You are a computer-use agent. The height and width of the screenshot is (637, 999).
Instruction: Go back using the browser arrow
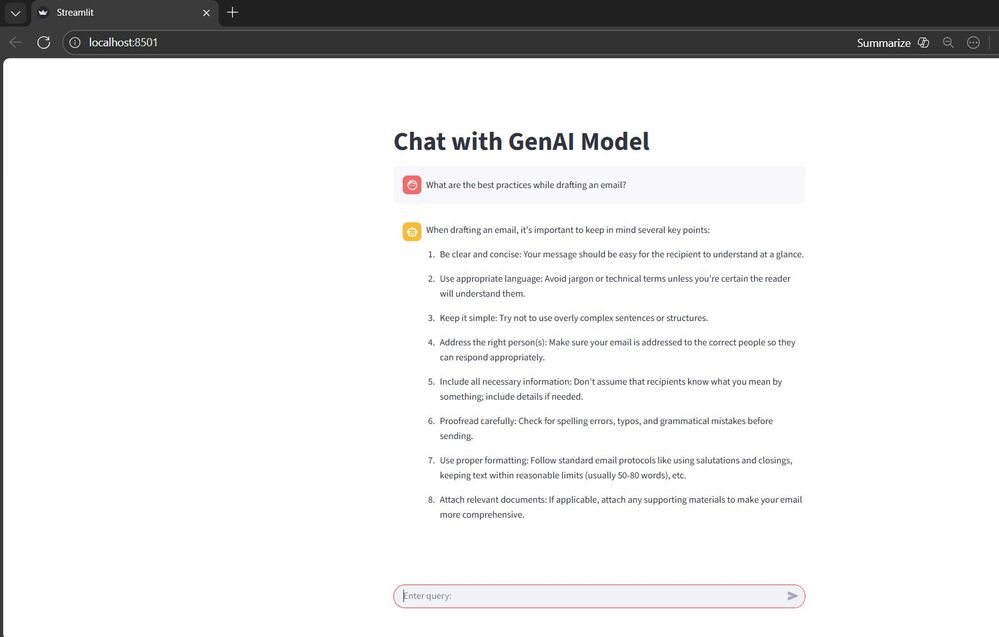(15, 42)
